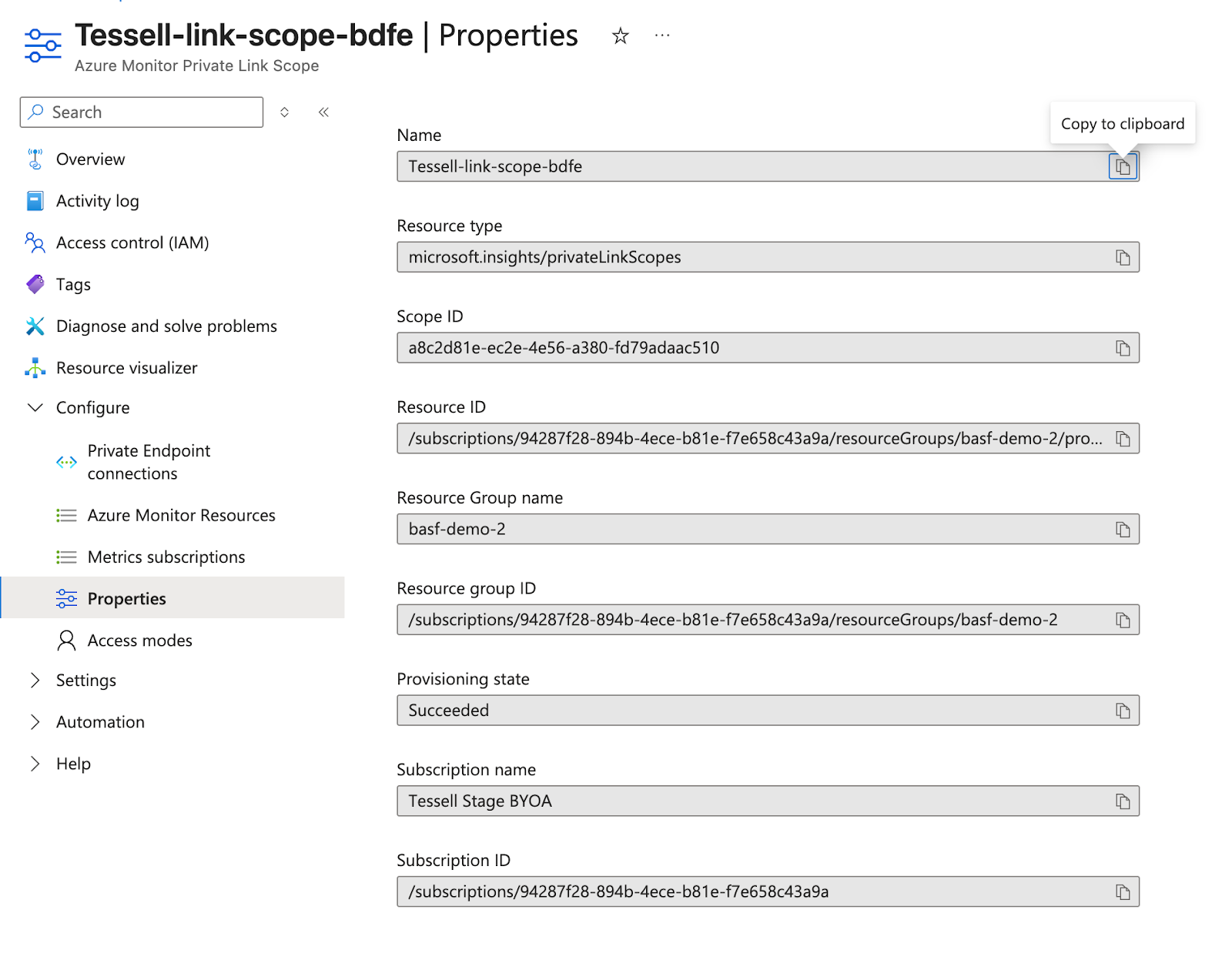Collapse the sidebar with double chevron

(x=324, y=112)
